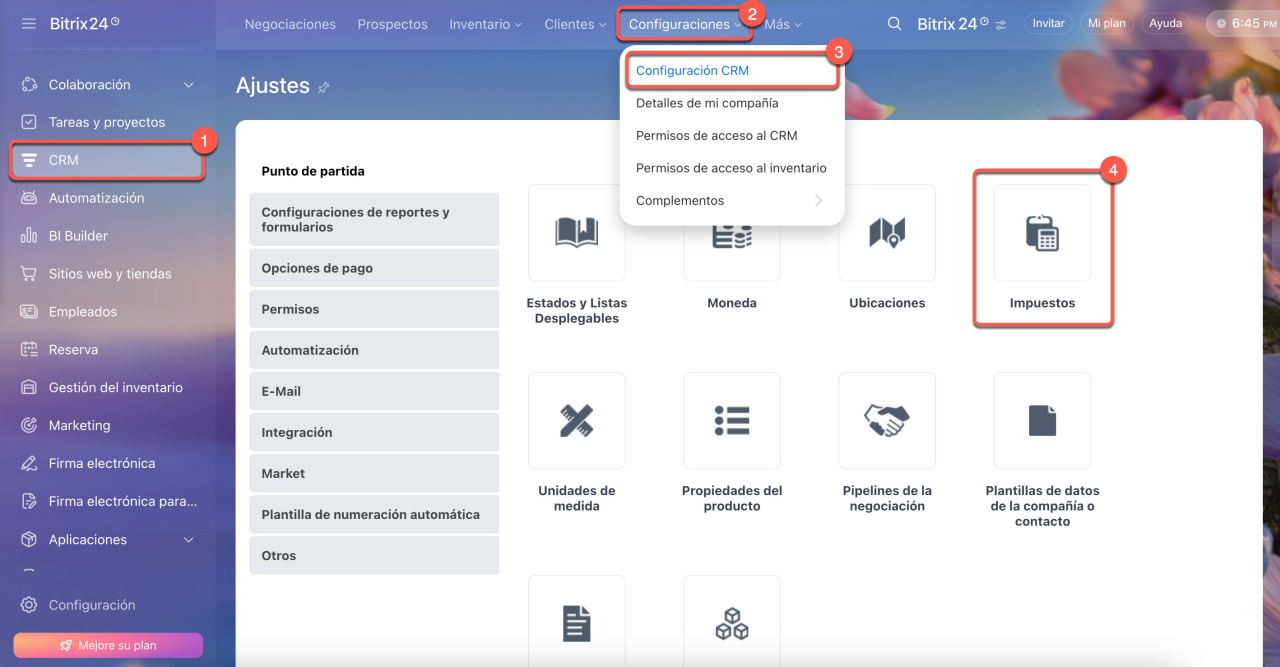Screen dimensions: 1280x667
Task: Choose Permisos de acceso al CRM
Action: (716, 136)
